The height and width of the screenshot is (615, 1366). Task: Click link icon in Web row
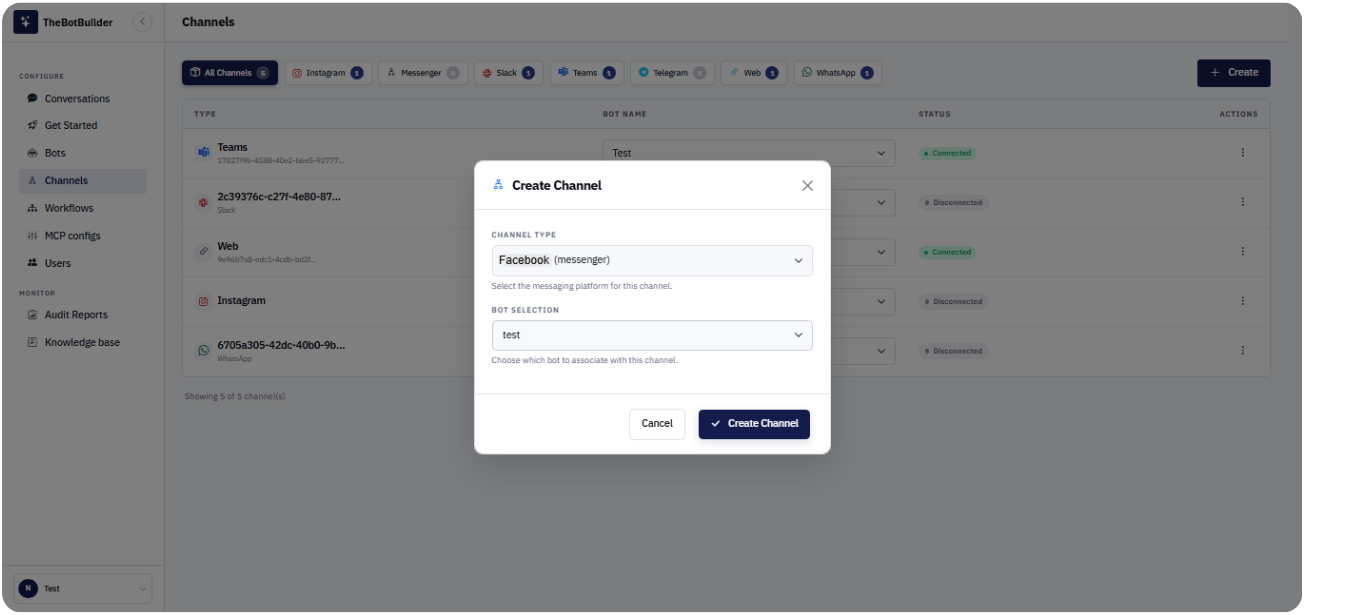tap(203, 252)
